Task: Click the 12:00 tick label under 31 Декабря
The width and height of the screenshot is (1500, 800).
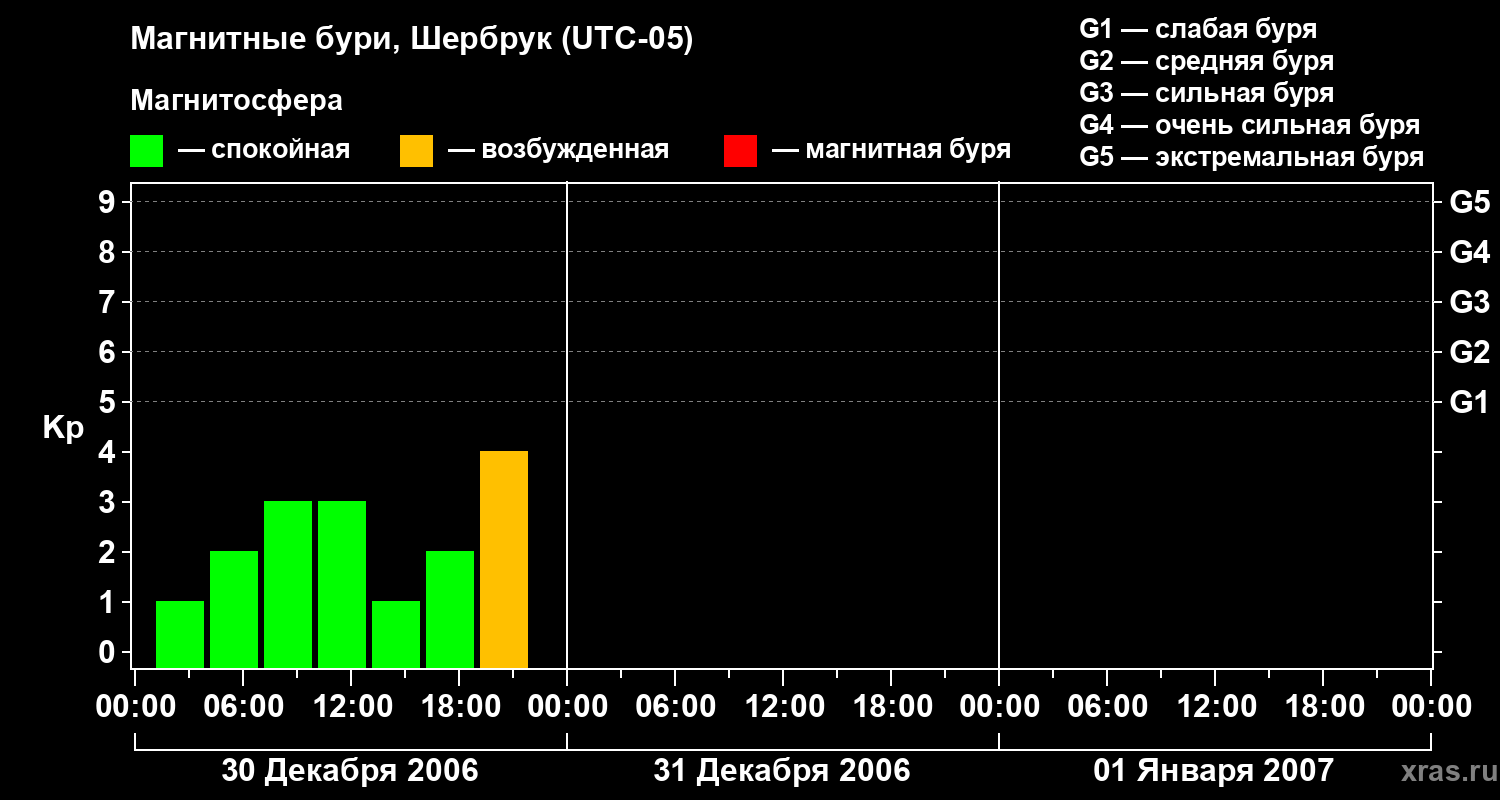Action: [x=783, y=707]
